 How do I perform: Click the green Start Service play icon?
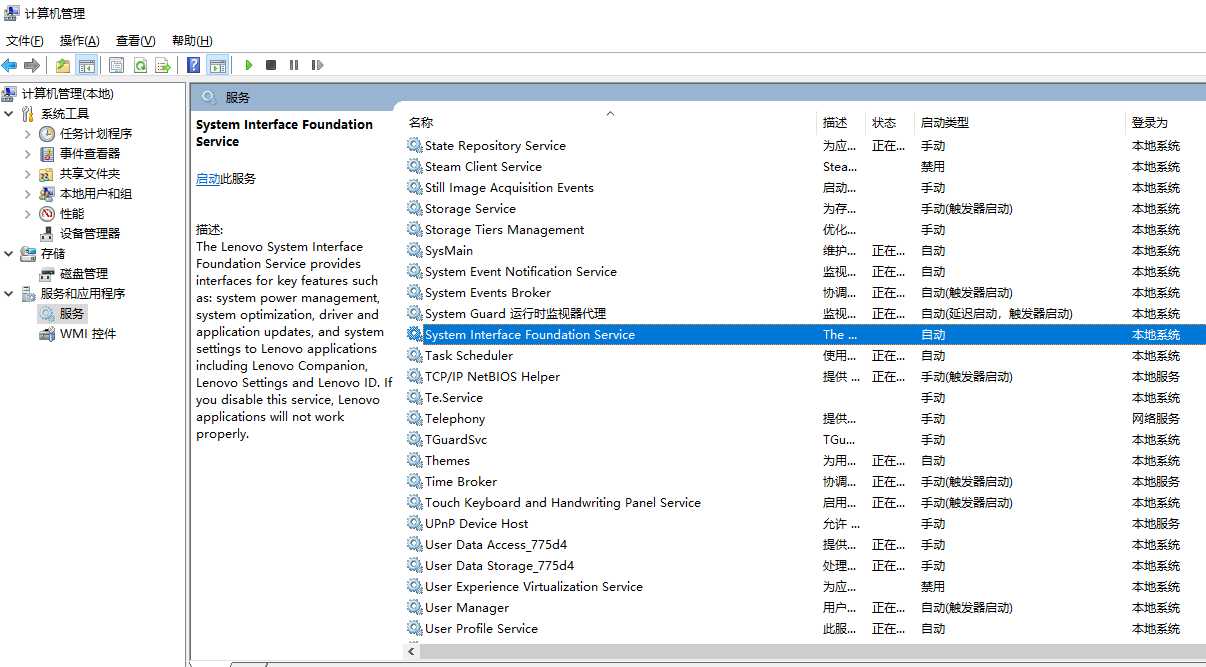[x=248, y=65]
